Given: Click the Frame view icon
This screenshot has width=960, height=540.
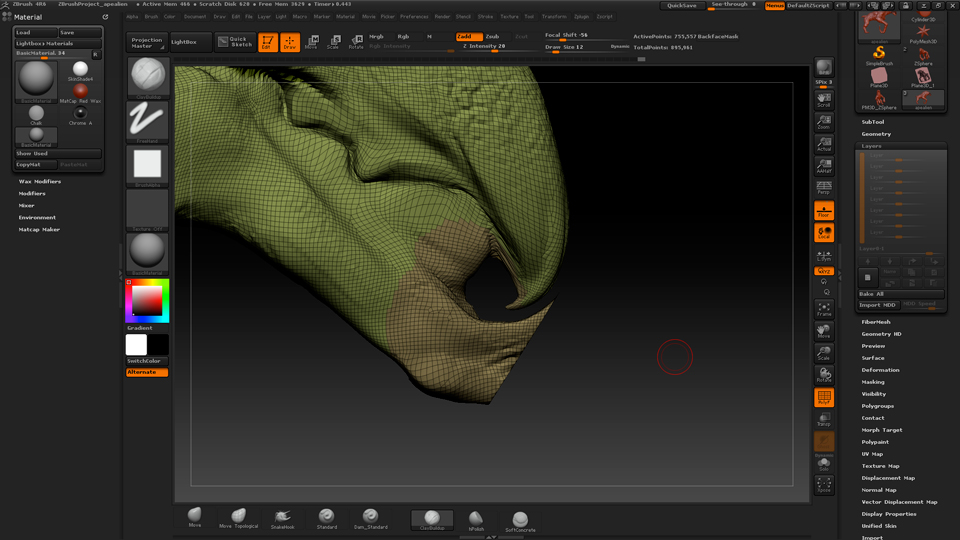Looking at the screenshot, I should (824, 309).
